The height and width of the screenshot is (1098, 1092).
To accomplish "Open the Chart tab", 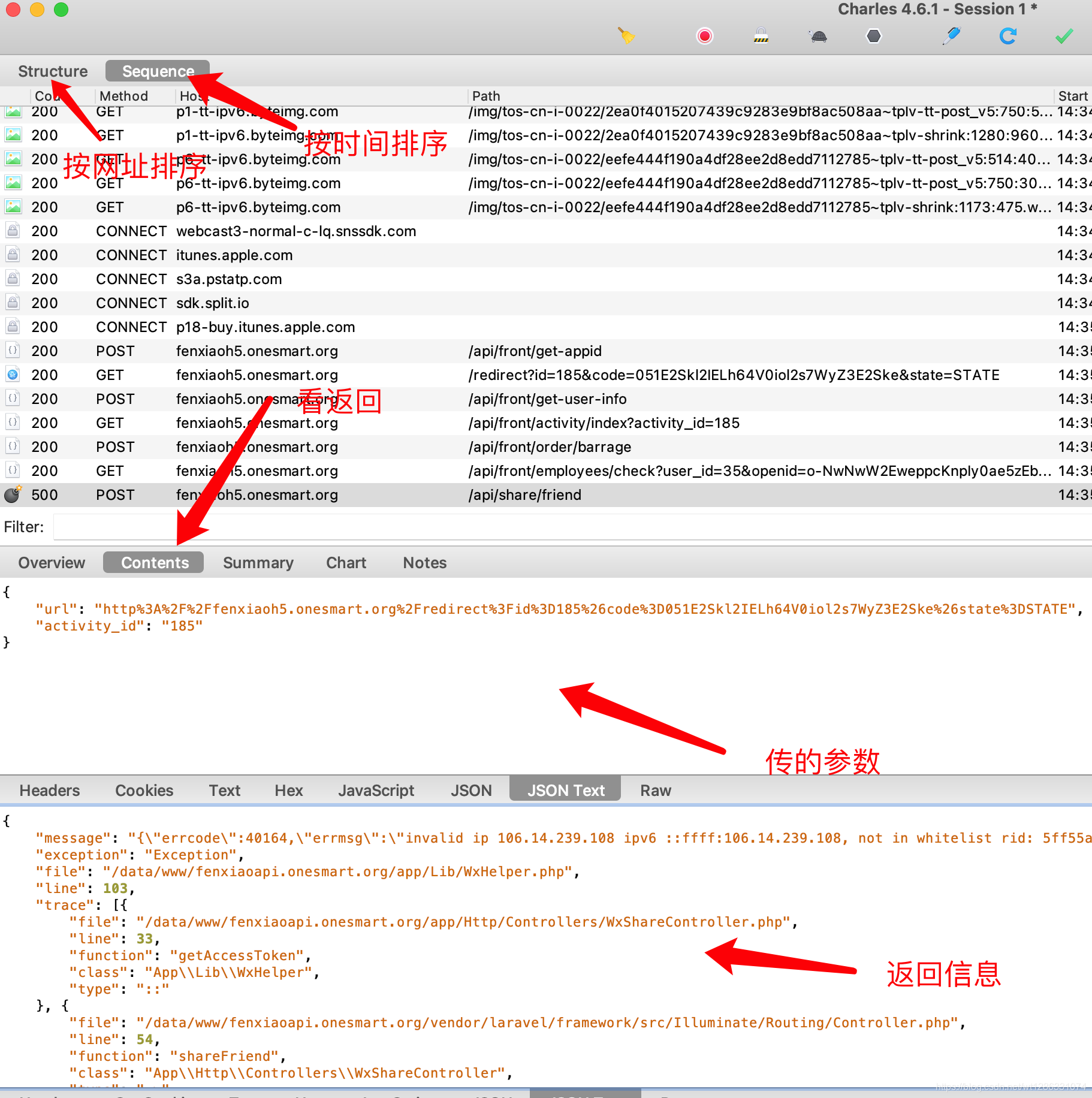I will tap(346, 563).
